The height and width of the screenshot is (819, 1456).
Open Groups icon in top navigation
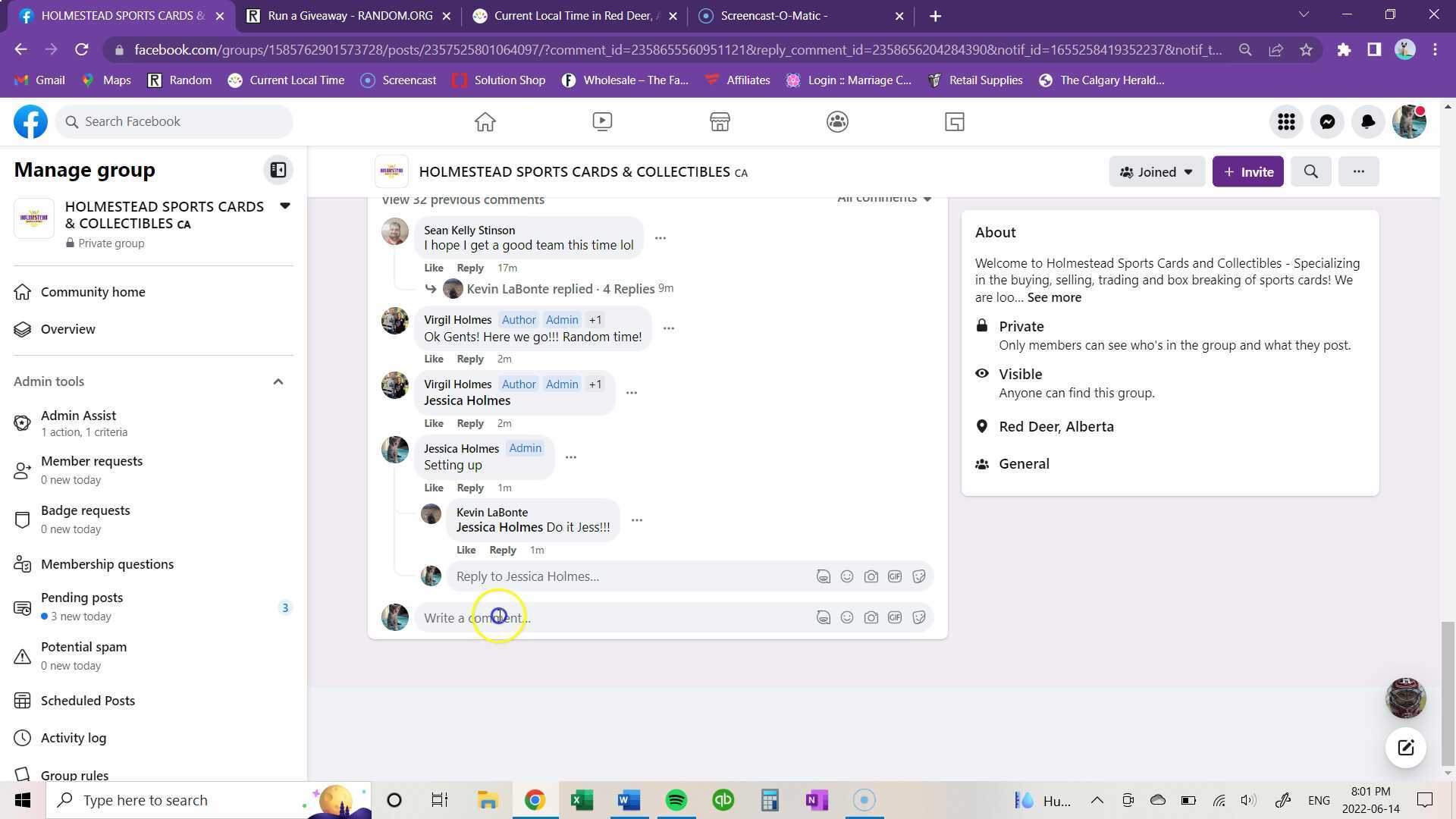tap(837, 121)
